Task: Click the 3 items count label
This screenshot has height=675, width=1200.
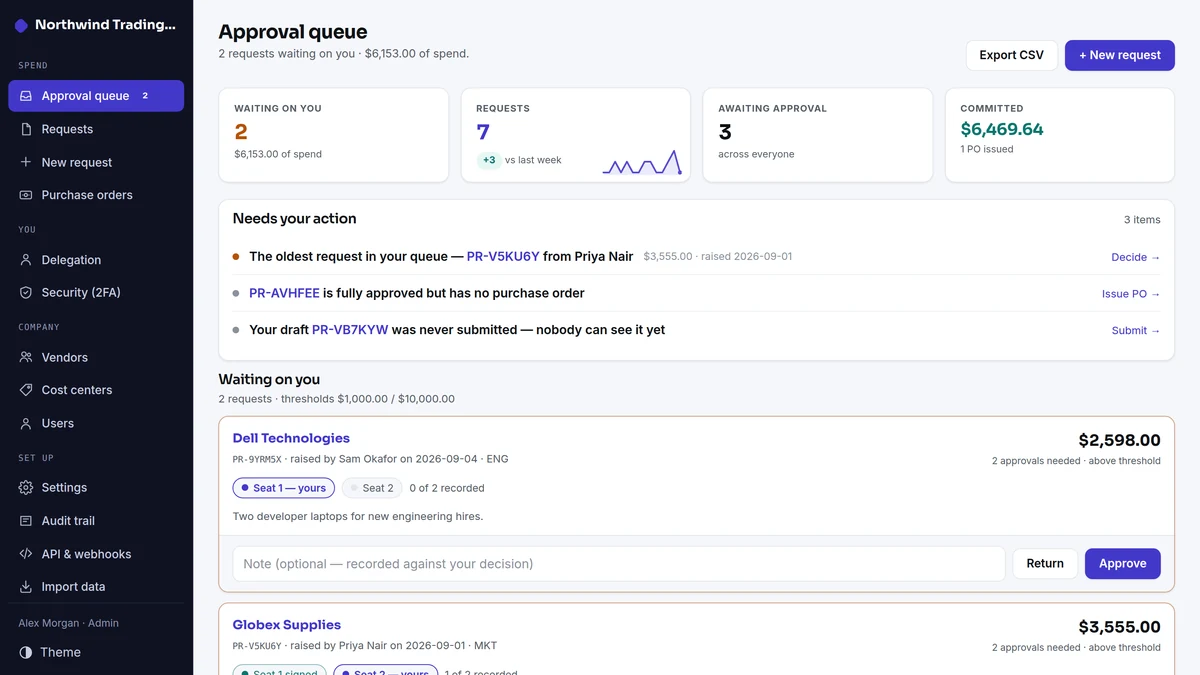Action: tap(1142, 220)
